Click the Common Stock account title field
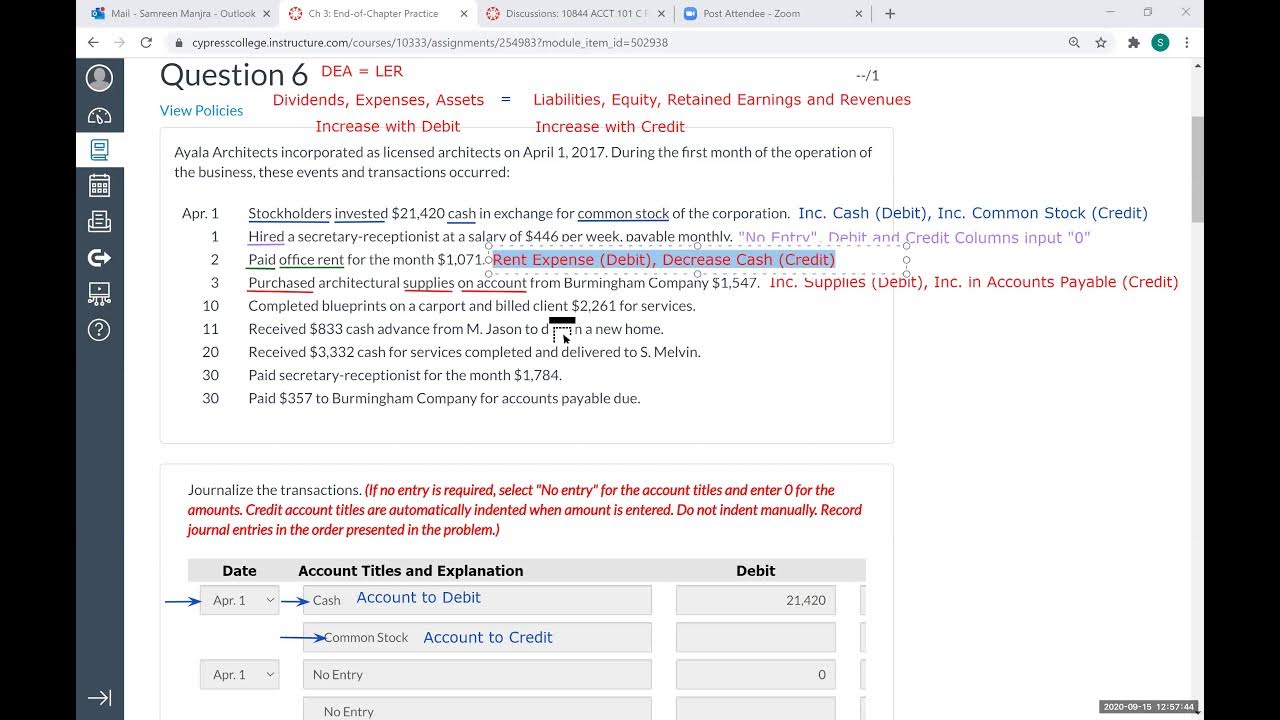Viewport: 1280px width, 720px height. click(x=477, y=637)
